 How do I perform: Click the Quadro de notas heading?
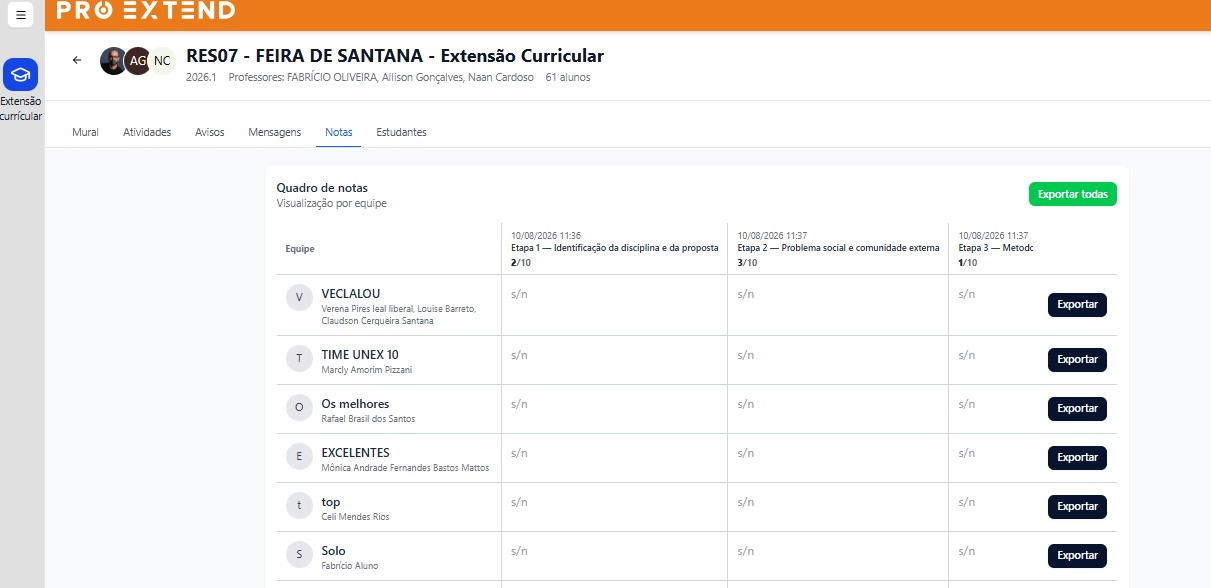322,188
